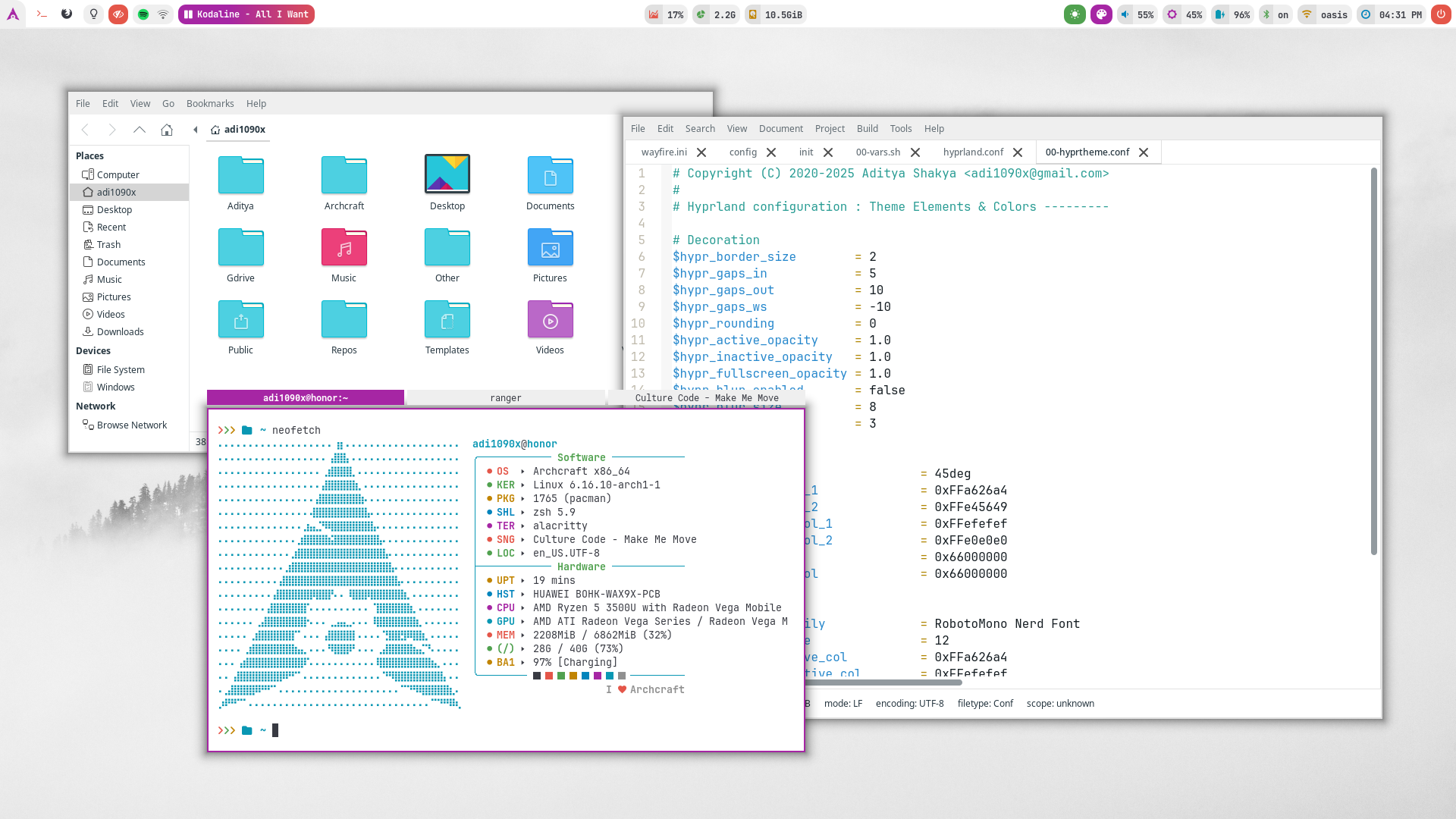Switch to the ranger terminal tab

pos(505,398)
